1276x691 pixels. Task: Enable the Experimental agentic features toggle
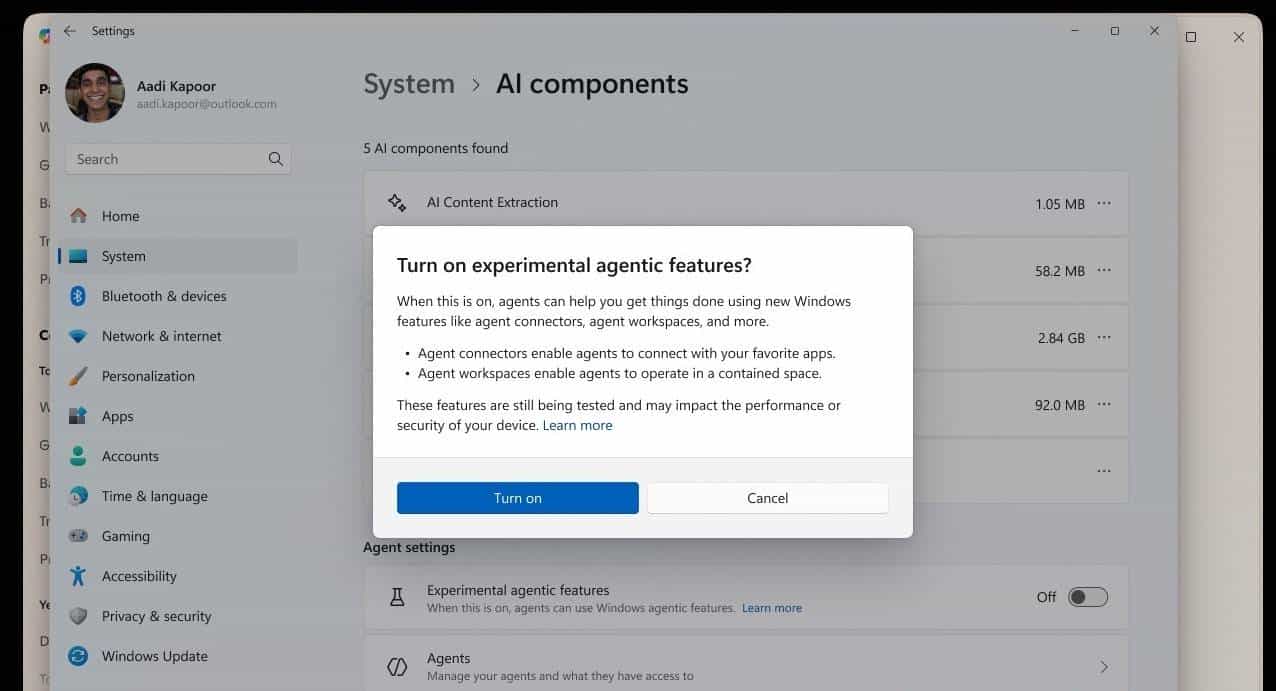click(x=1088, y=596)
